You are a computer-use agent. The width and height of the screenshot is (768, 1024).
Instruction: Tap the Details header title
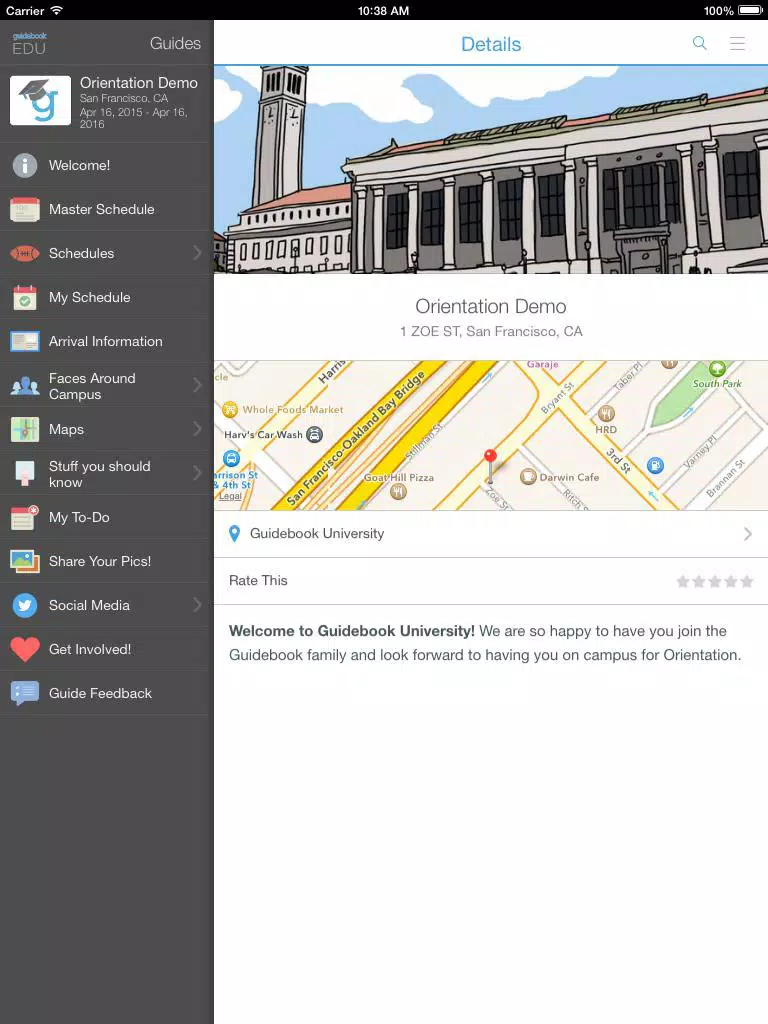click(x=491, y=44)
